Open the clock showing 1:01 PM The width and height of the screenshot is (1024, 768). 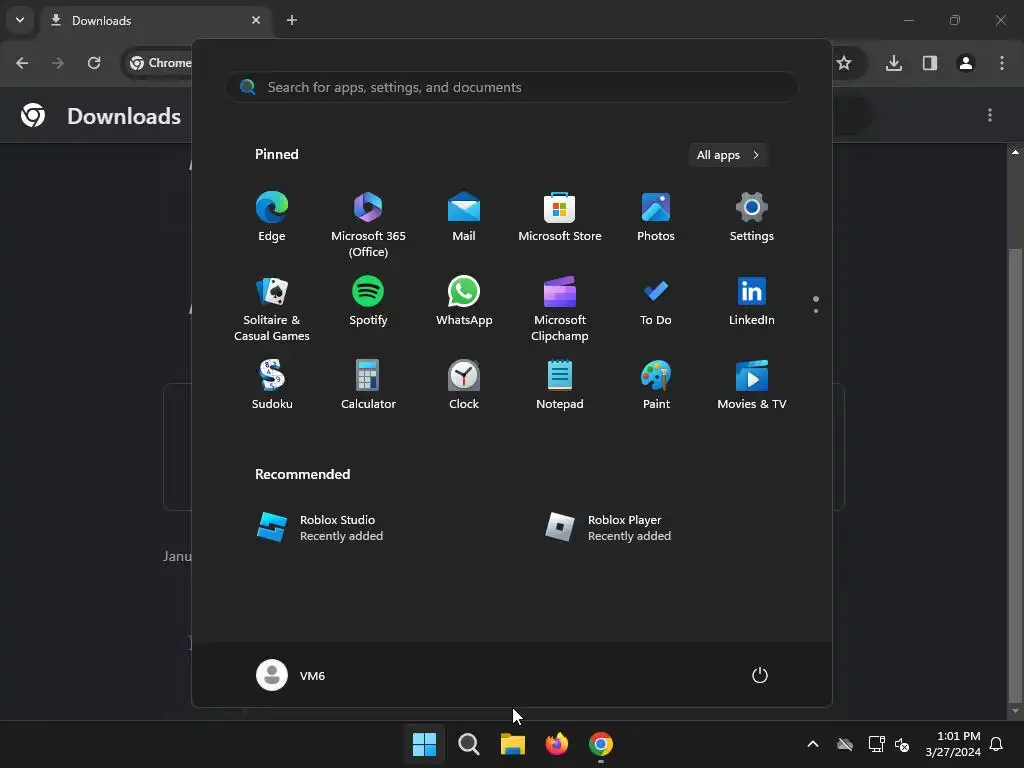(953, 744)
